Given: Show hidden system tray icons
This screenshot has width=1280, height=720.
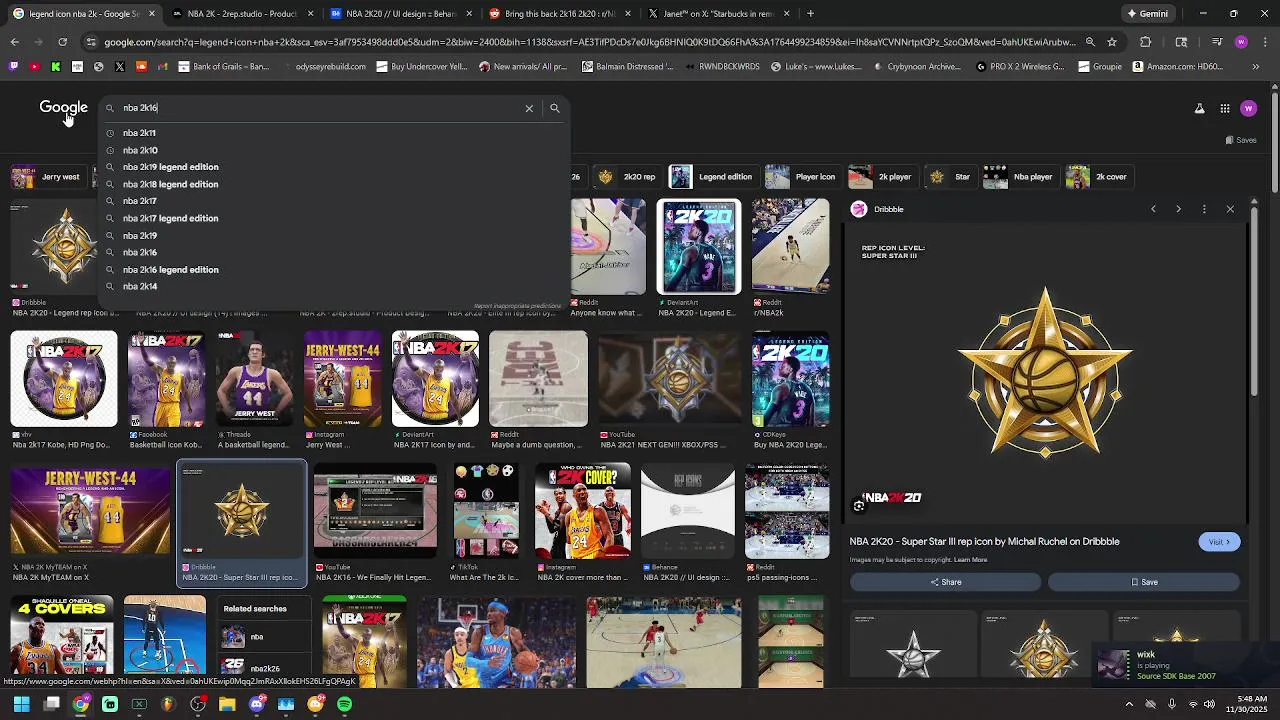Looking at the screenshot, I should (x=1129, y=704).
